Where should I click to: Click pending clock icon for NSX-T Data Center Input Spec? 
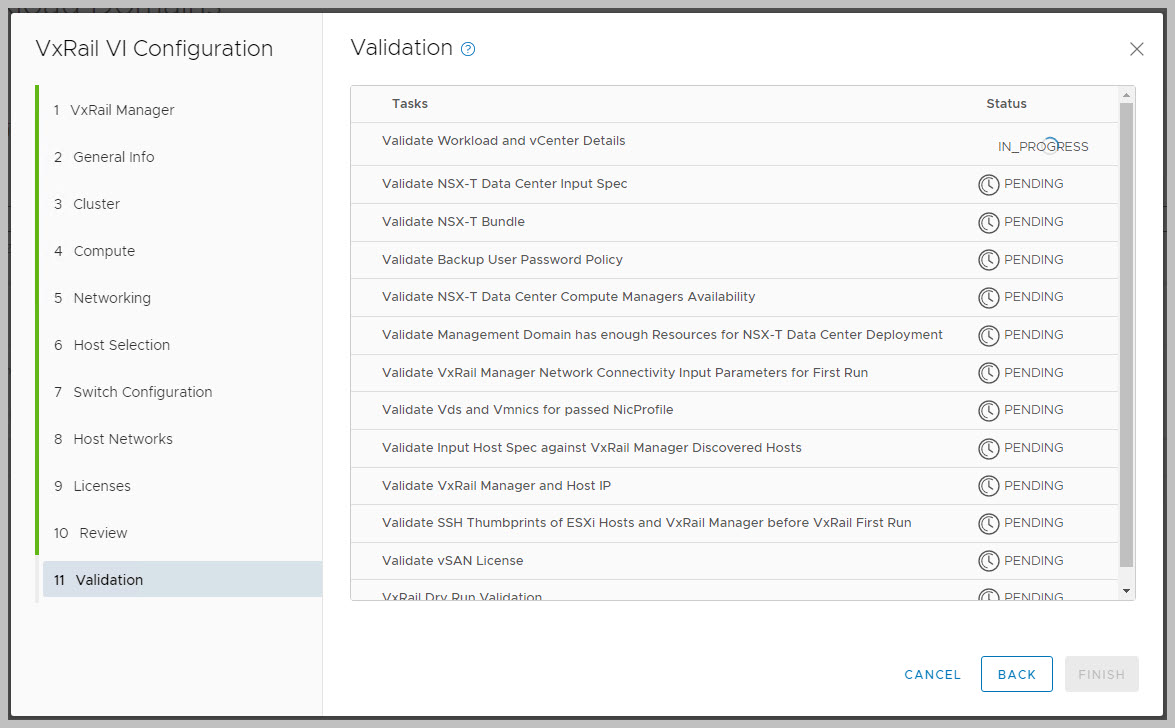click(988, 184)
